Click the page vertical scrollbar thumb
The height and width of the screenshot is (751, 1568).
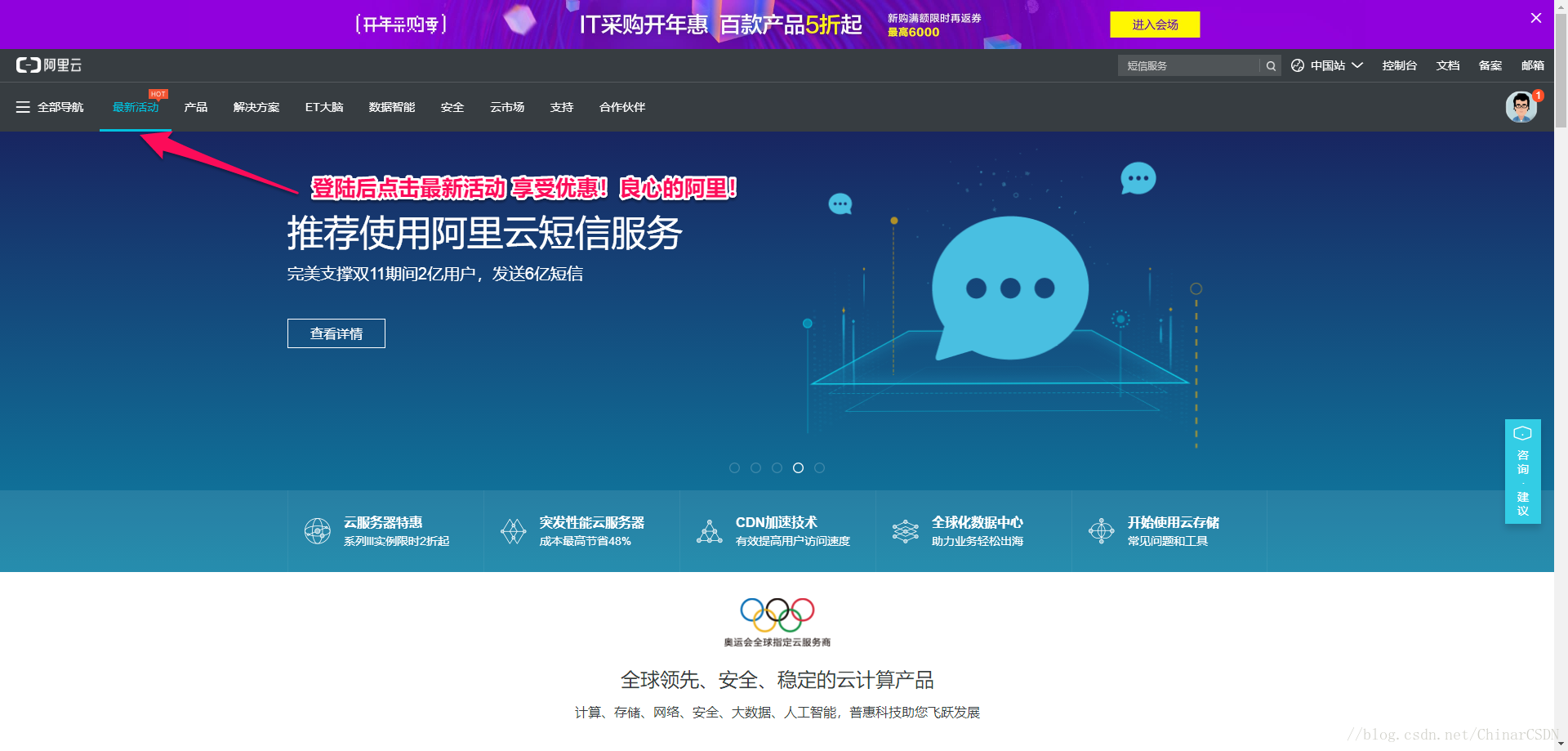1561,72
